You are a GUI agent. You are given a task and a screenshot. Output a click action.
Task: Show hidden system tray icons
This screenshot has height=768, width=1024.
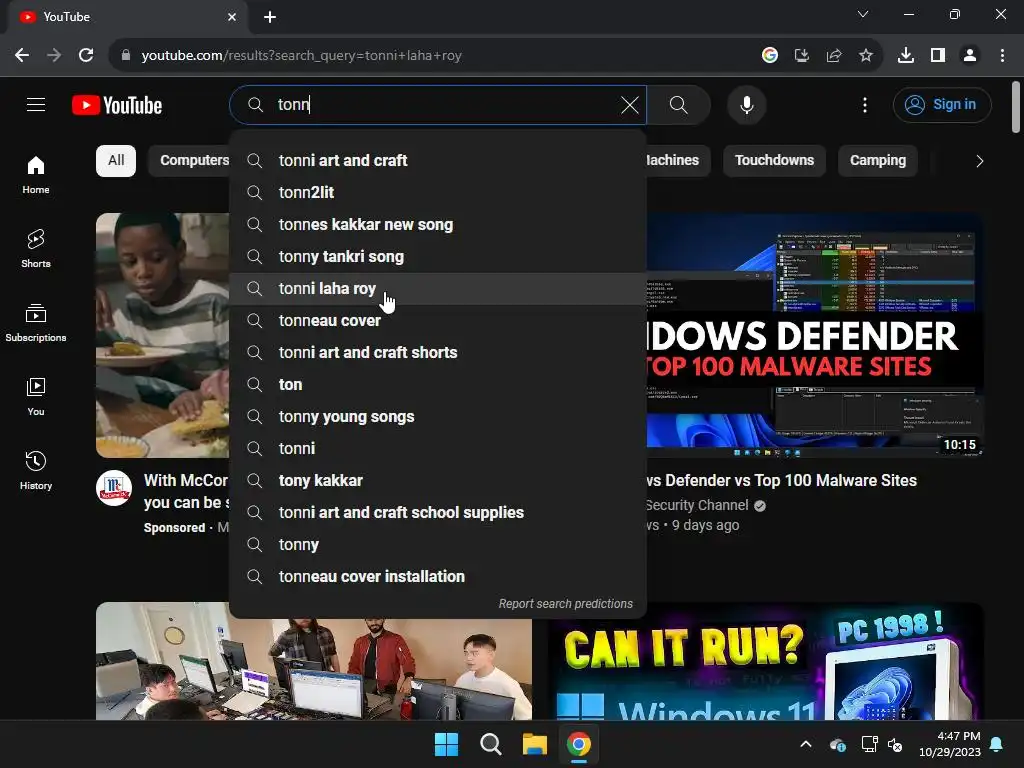tap(806, 744)
